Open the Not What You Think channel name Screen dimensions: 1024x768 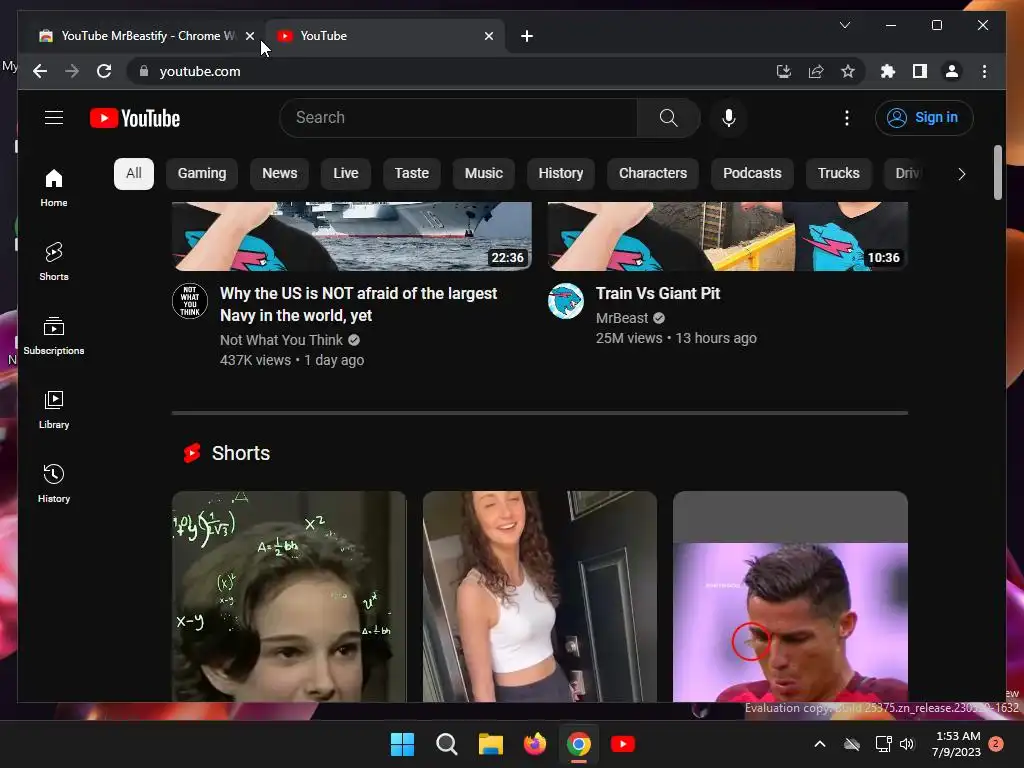[x=281, y=340]
